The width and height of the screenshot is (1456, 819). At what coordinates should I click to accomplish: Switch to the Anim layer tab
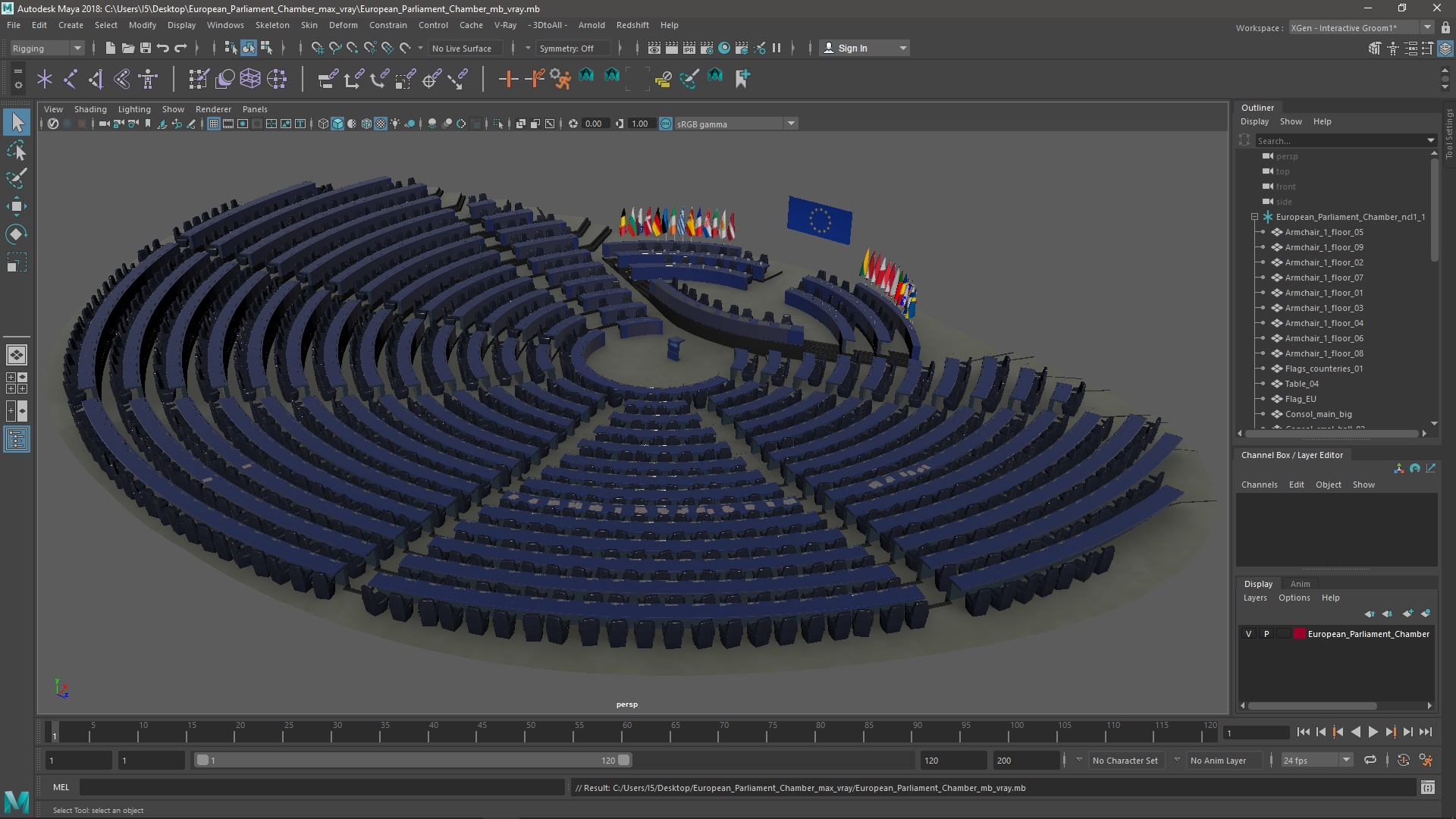click(1300, 584)
